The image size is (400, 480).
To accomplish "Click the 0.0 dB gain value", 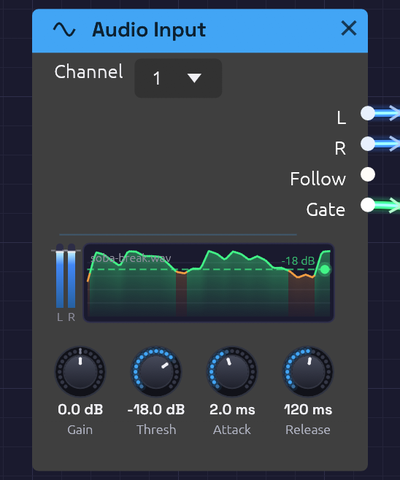I will 80,410.
